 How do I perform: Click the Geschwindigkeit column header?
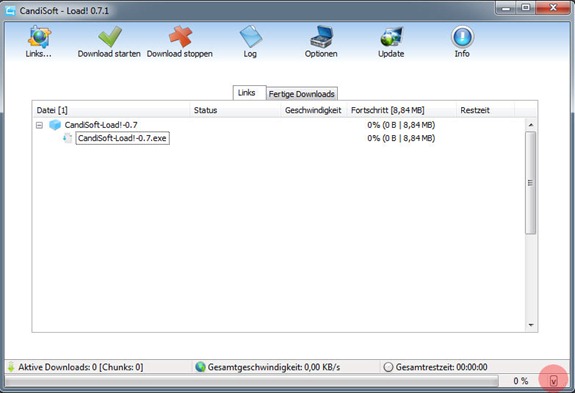click(313, 110)
